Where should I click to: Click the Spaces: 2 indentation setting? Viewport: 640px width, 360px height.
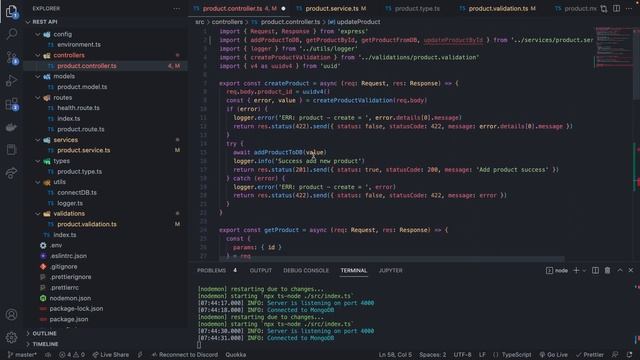[433, 355]
